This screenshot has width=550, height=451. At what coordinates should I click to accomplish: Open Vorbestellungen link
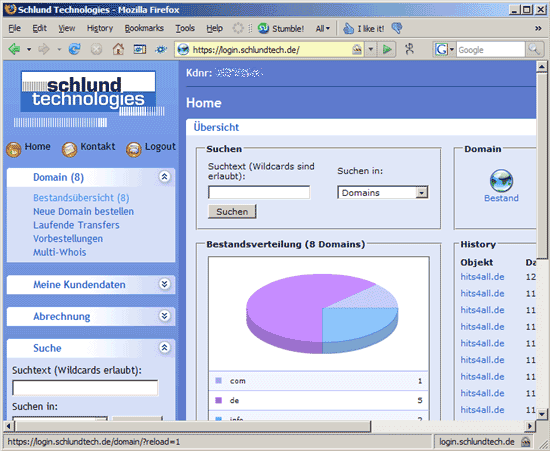point(68,238)
